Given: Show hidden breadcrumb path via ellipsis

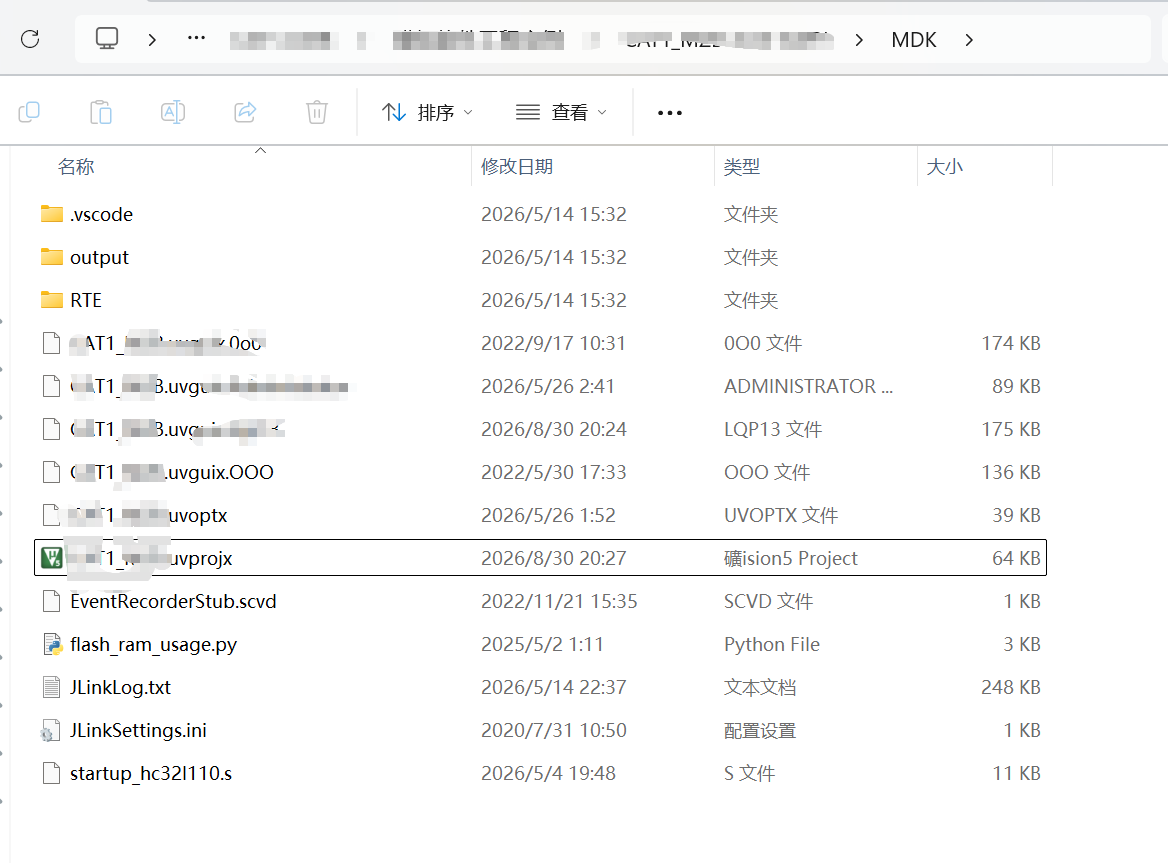Looking at the screenshot, I should 197,38.
